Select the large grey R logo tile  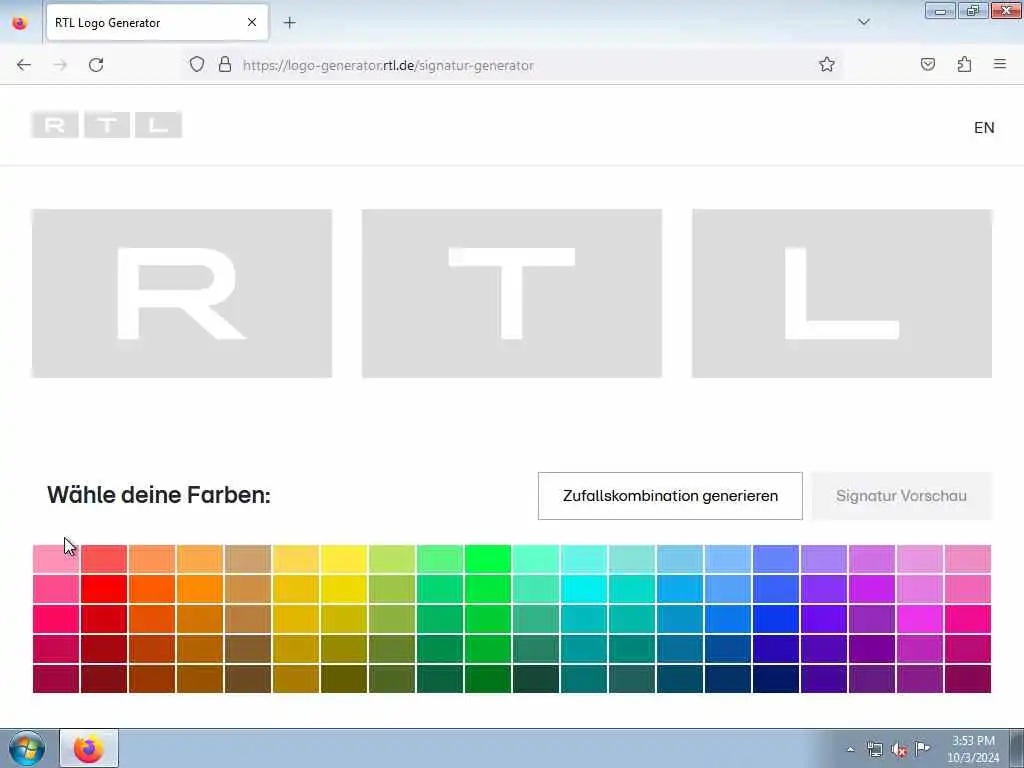182,293
